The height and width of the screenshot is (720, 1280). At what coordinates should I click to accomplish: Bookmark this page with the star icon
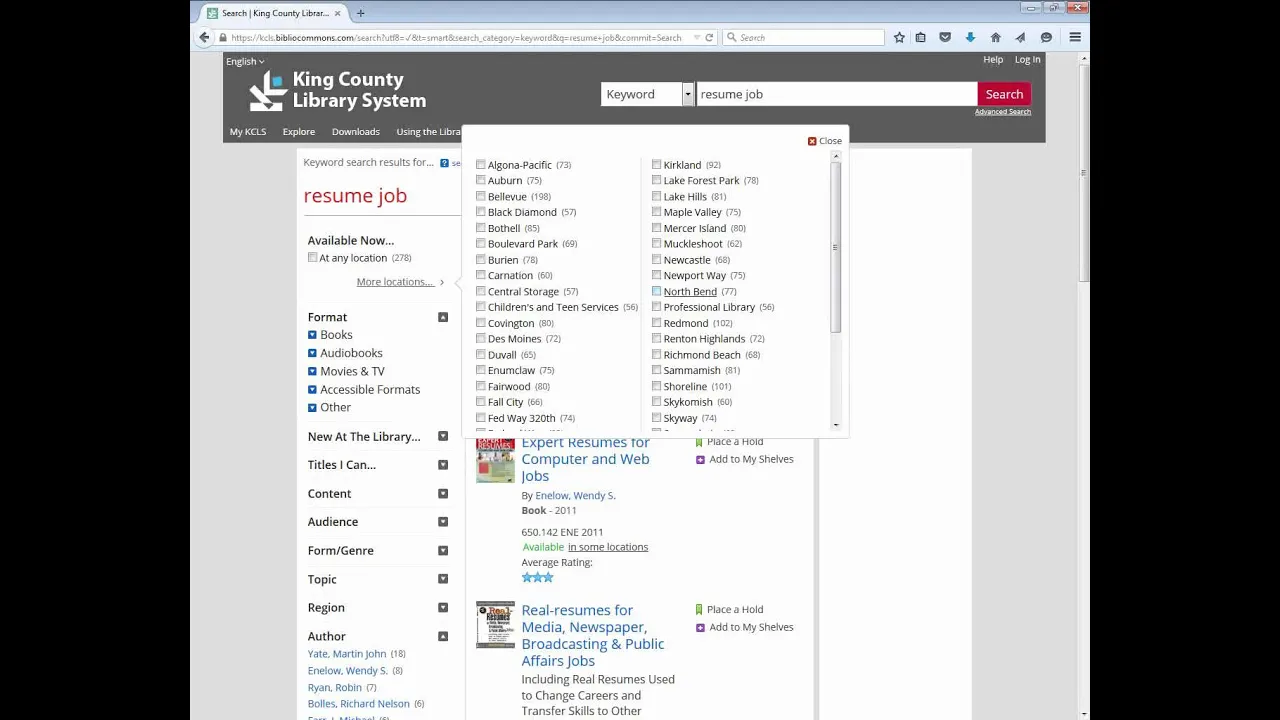pyautogui.click(x=899, y=37)
